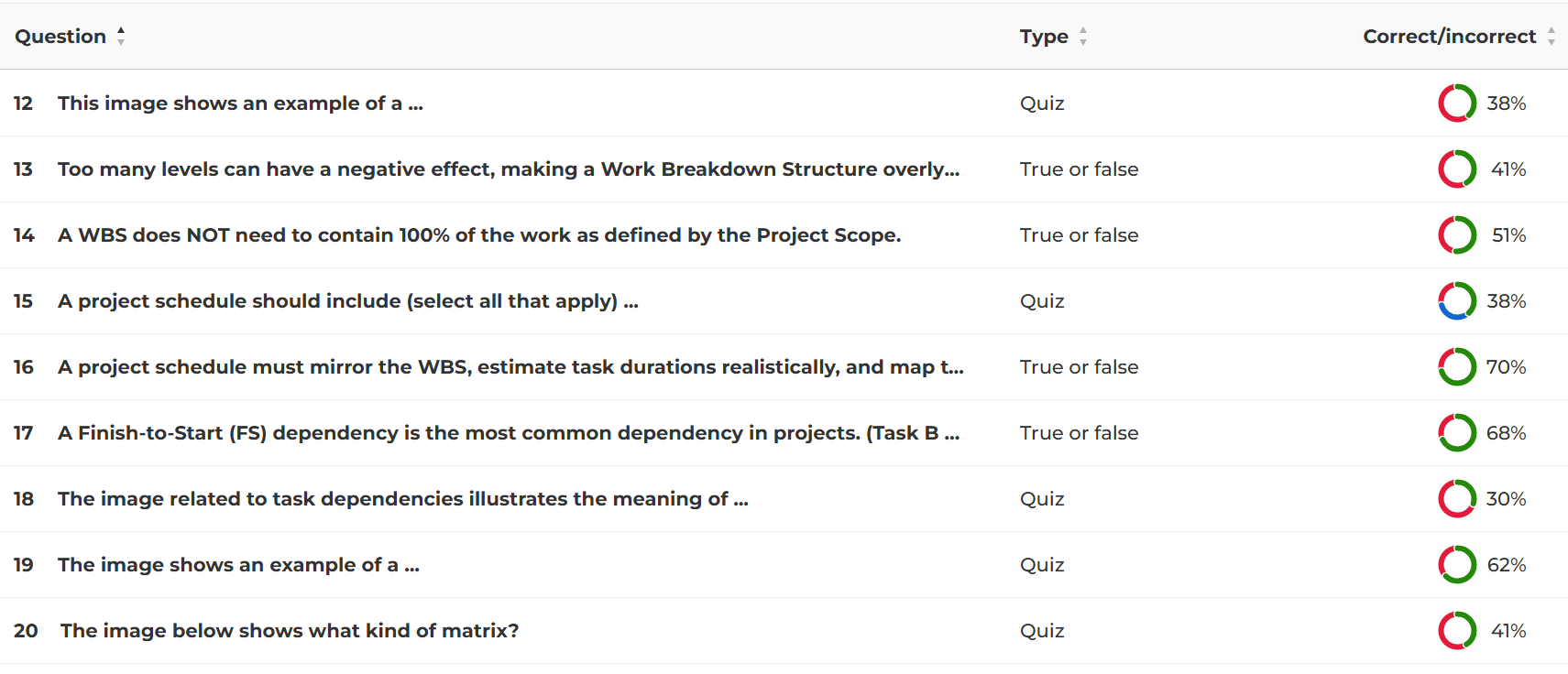1568x674 pixels.
Task: Click the 62% donut chart for question 19
Action: [x=1457, y=565]
